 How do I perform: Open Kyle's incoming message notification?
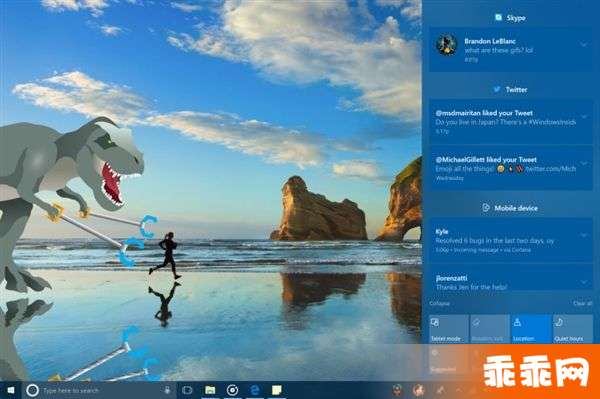click(x=510, y=240)
